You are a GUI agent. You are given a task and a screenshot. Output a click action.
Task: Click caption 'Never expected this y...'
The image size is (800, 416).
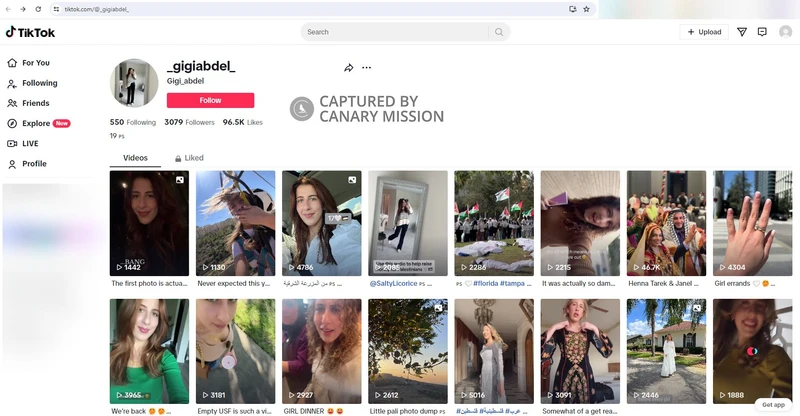pyautogui.click(x=234, y=283)
